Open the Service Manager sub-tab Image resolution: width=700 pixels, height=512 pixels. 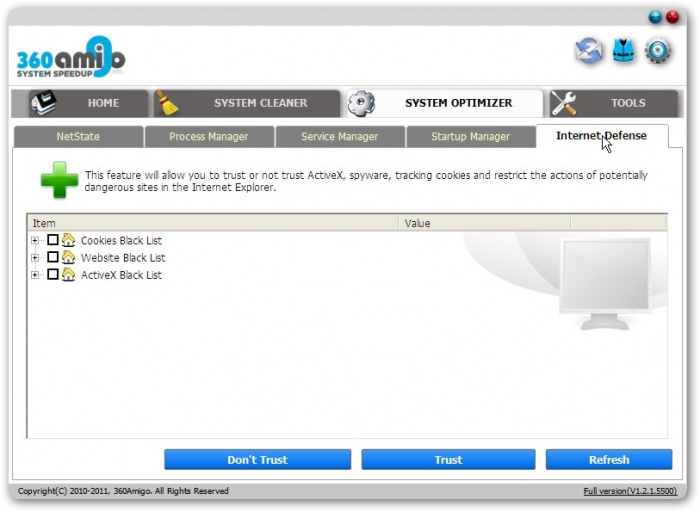click(340, 137)
